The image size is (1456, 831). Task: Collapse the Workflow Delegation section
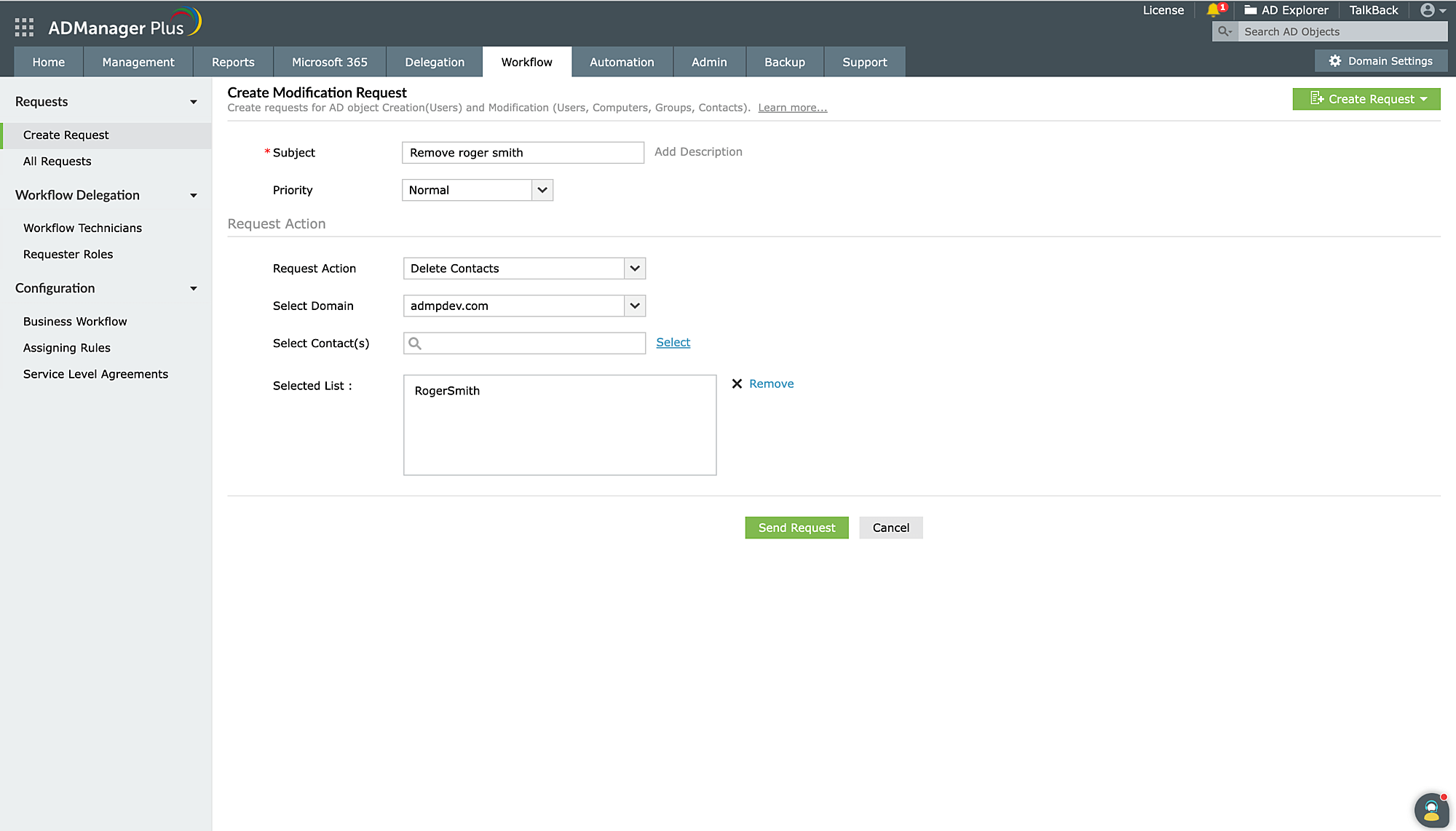coord(194,196)
